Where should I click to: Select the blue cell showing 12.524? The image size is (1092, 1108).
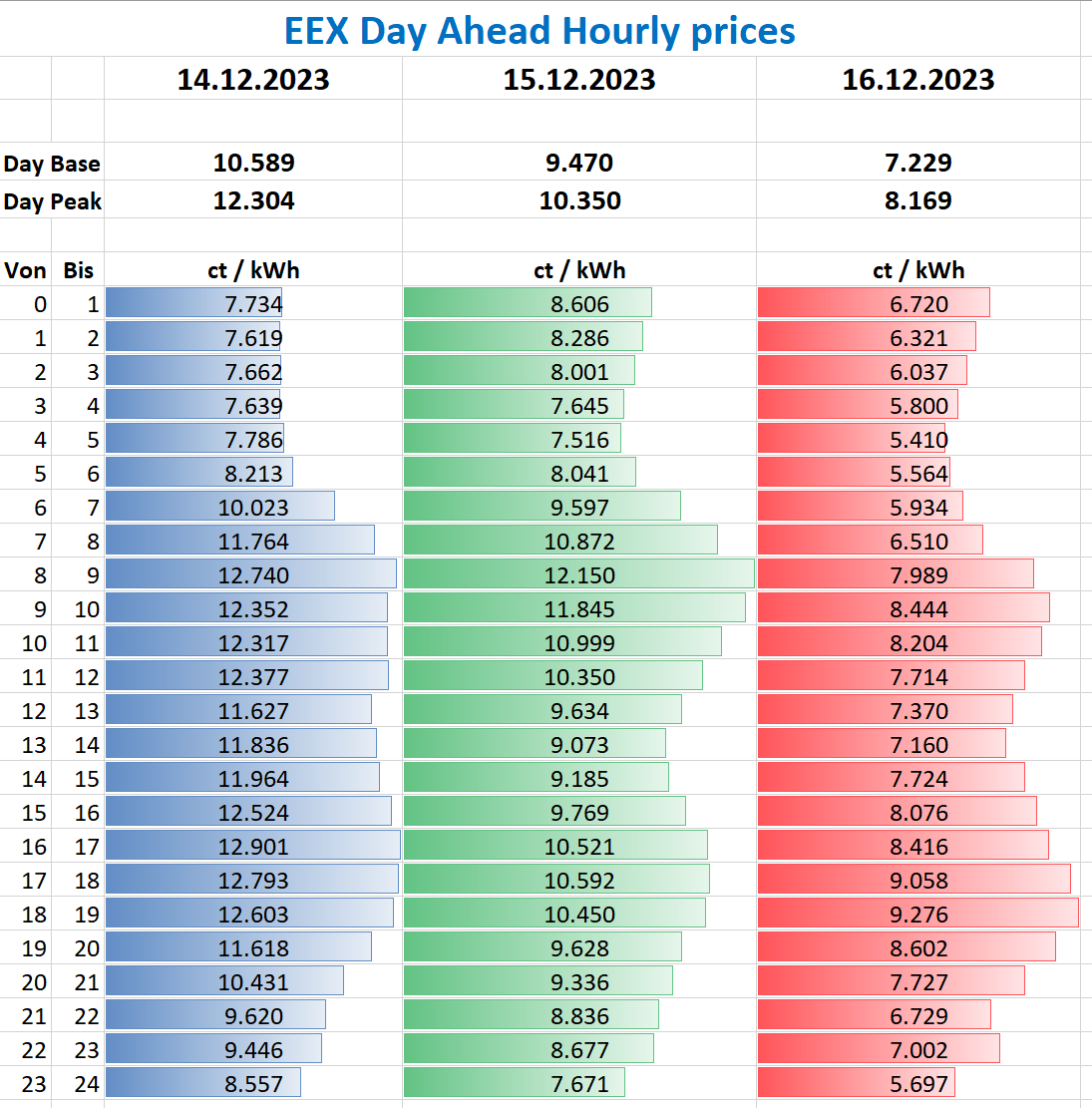pyautogui.click(x=253, y=812)
